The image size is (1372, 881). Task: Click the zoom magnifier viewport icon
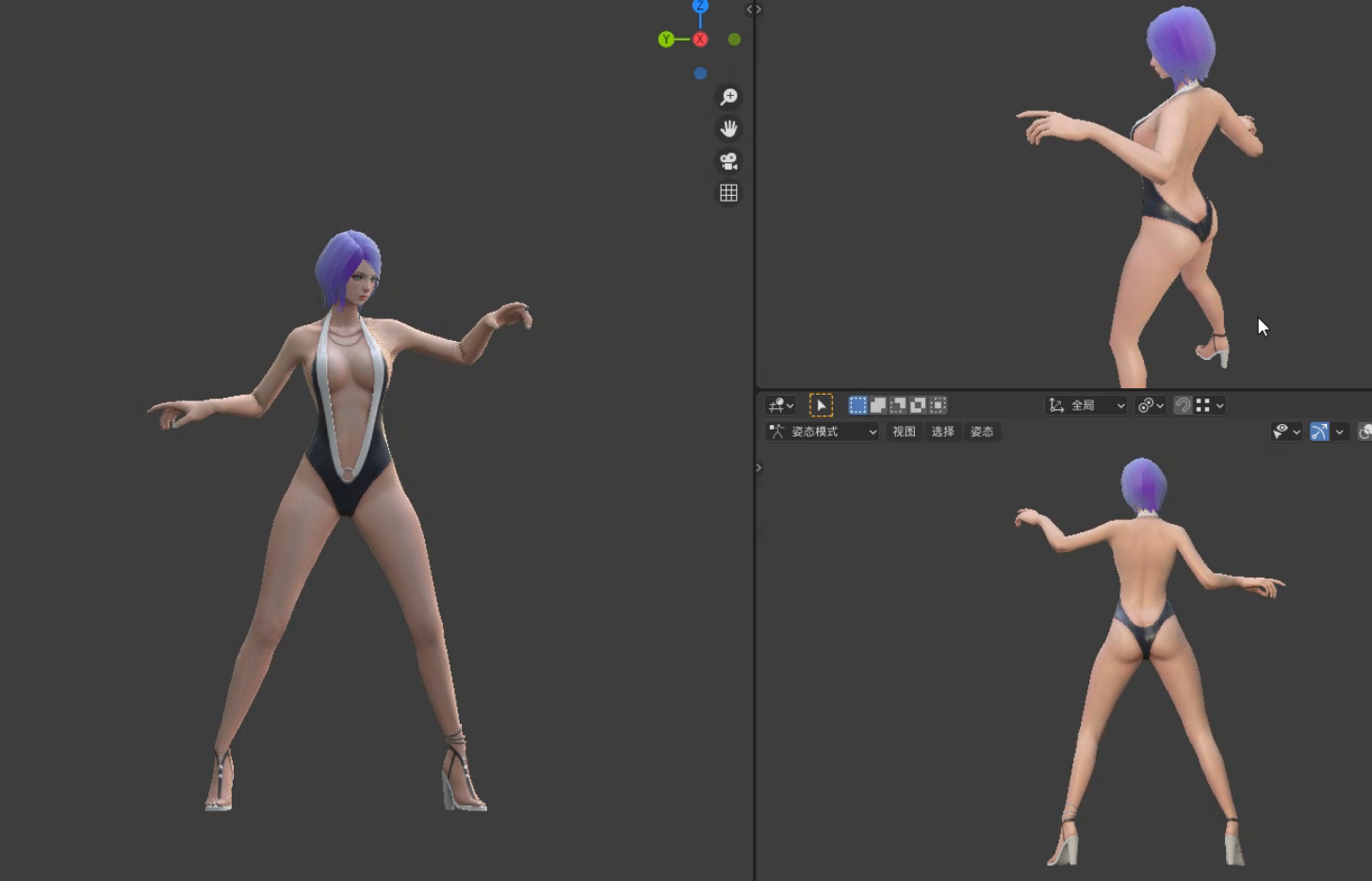click(728, 97)
